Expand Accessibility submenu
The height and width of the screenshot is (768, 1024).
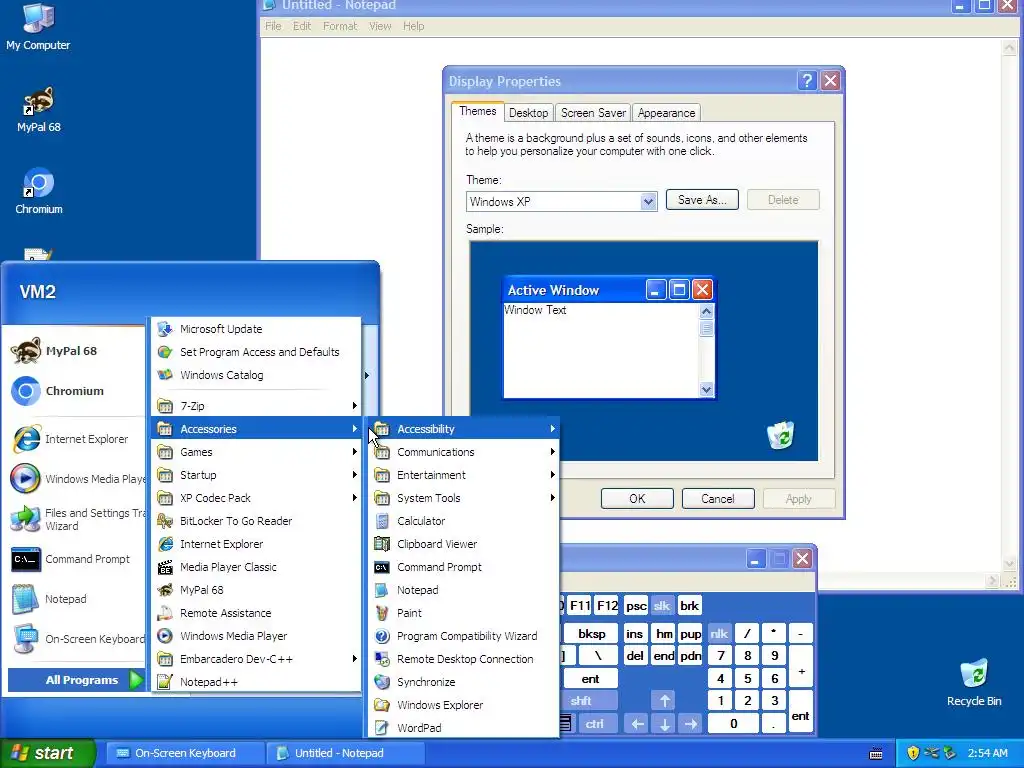464,429
